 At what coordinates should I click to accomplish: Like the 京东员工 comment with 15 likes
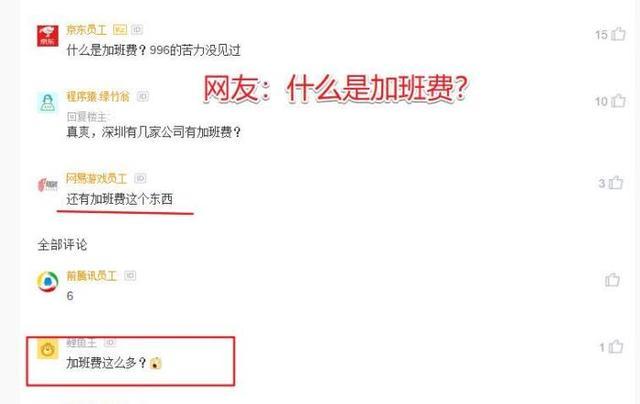618,34
